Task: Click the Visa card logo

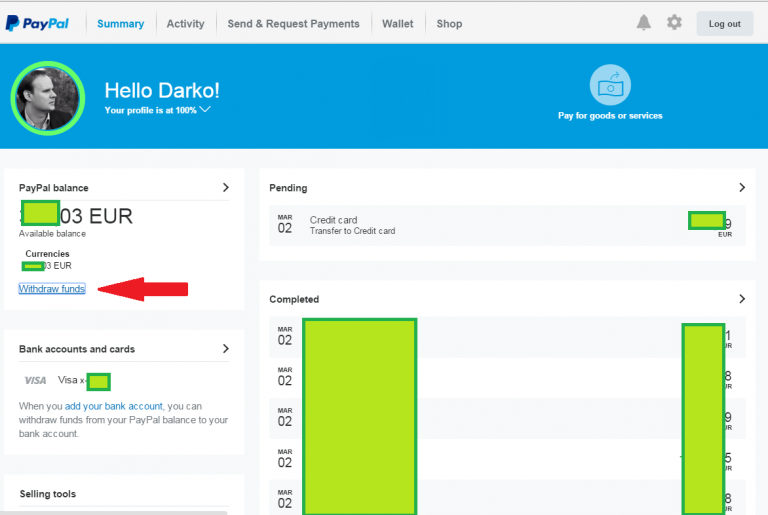Action: click(x=35, y=380)
